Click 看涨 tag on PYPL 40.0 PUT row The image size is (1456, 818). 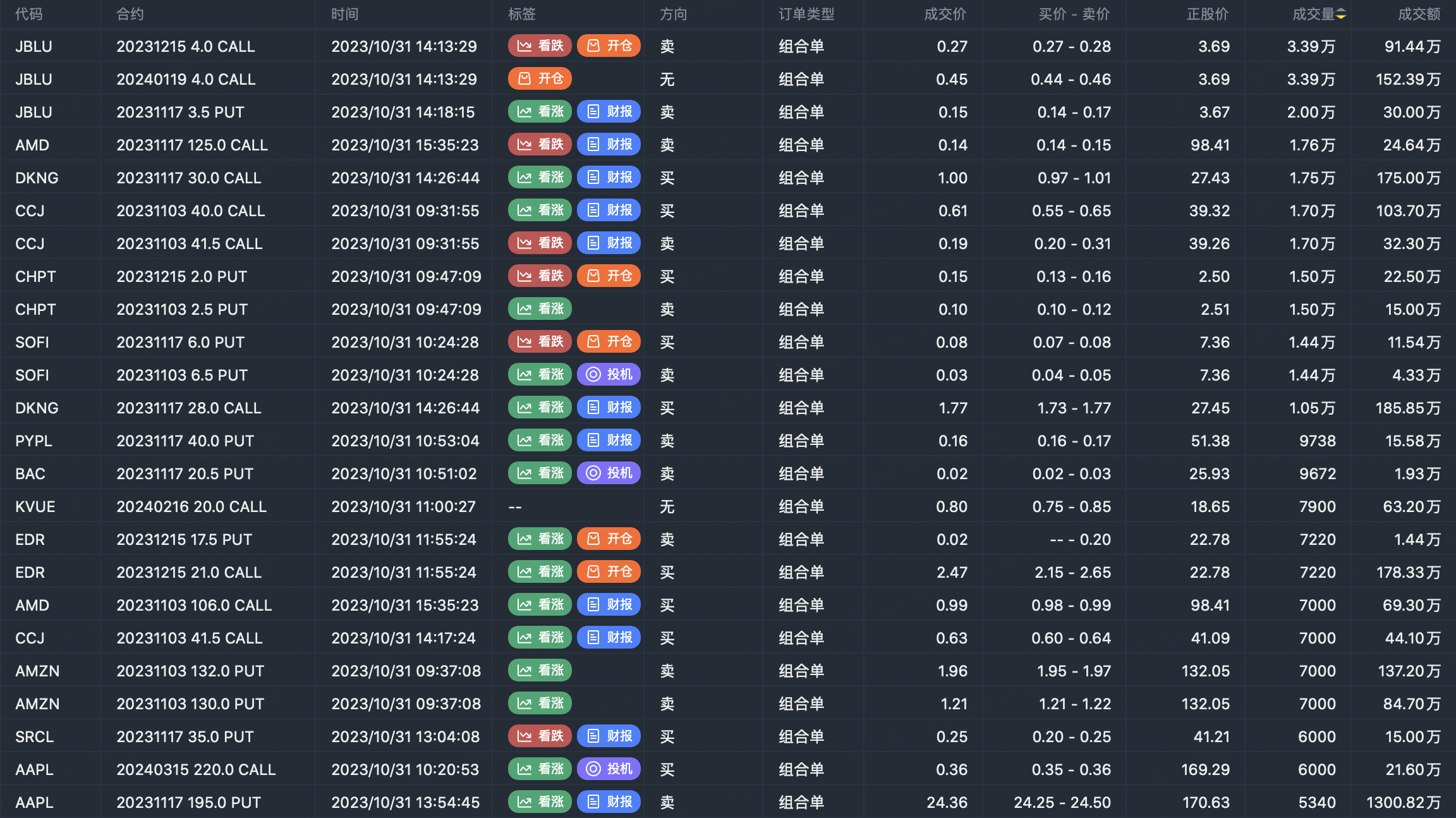[x=540, y=440]
